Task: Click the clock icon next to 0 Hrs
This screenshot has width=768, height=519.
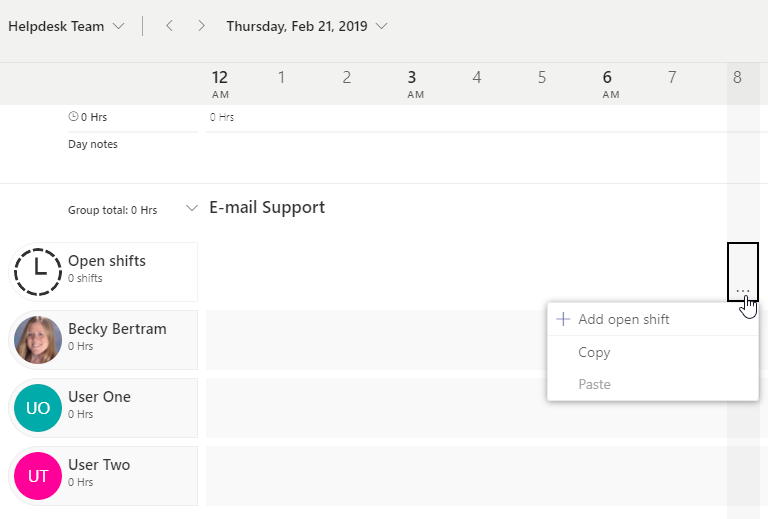Action: pos(73,117)
